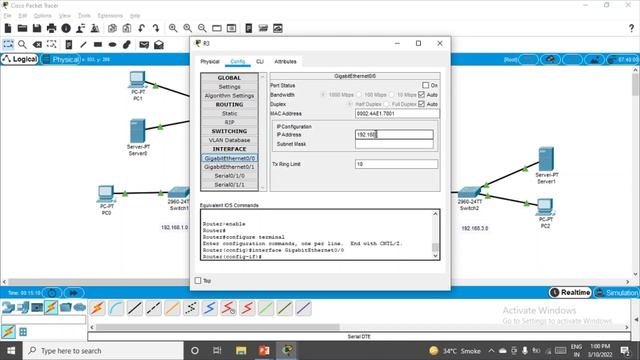Open VLAN Database settings
This screenshot has width=640, height=360.
[229, 140]
